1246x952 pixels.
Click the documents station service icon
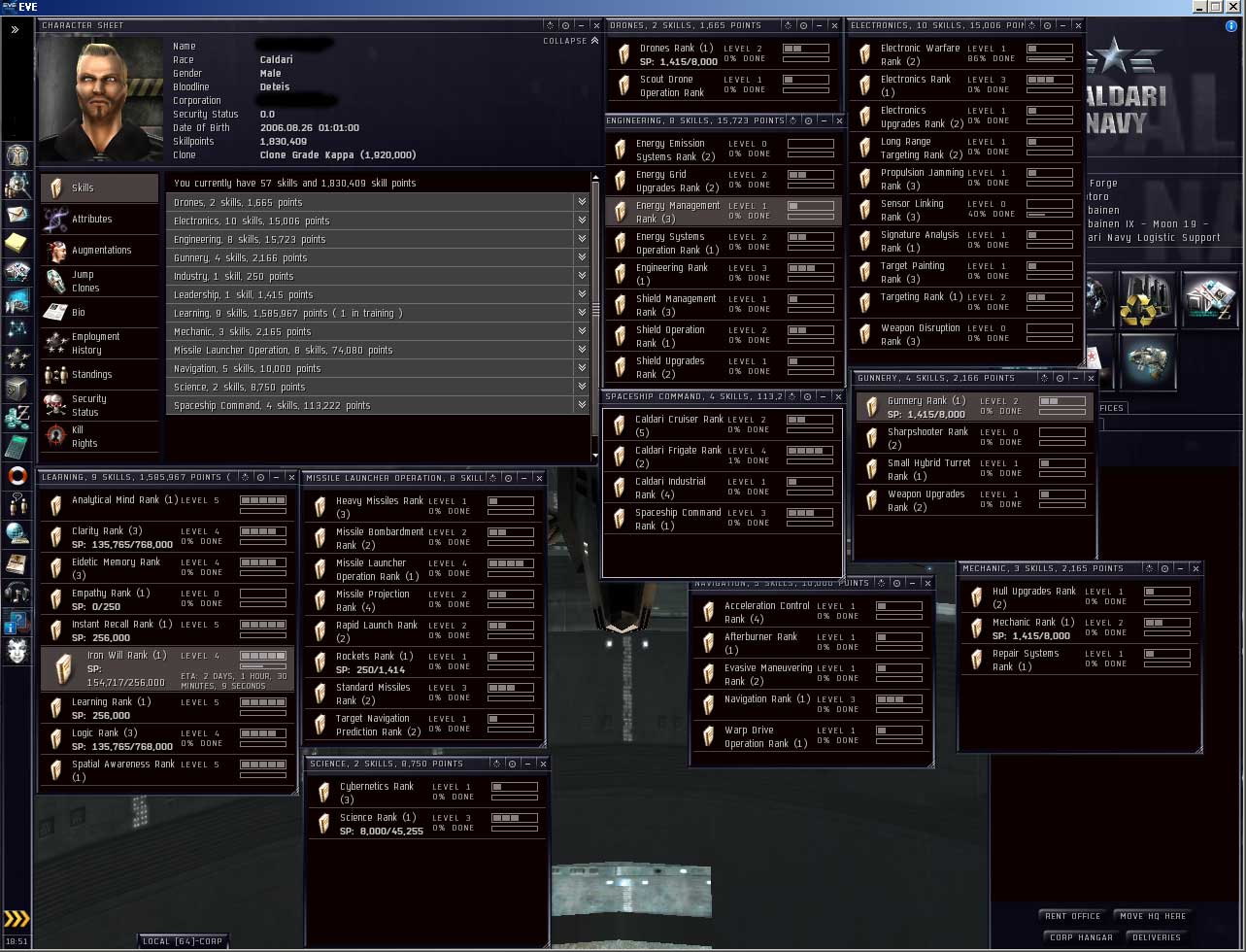(x=1210, y=301)
